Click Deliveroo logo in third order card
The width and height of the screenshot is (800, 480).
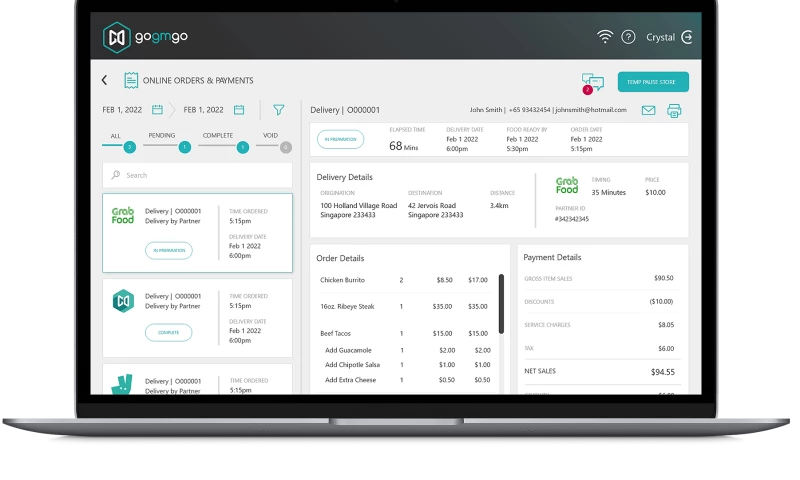coord(122,384)
